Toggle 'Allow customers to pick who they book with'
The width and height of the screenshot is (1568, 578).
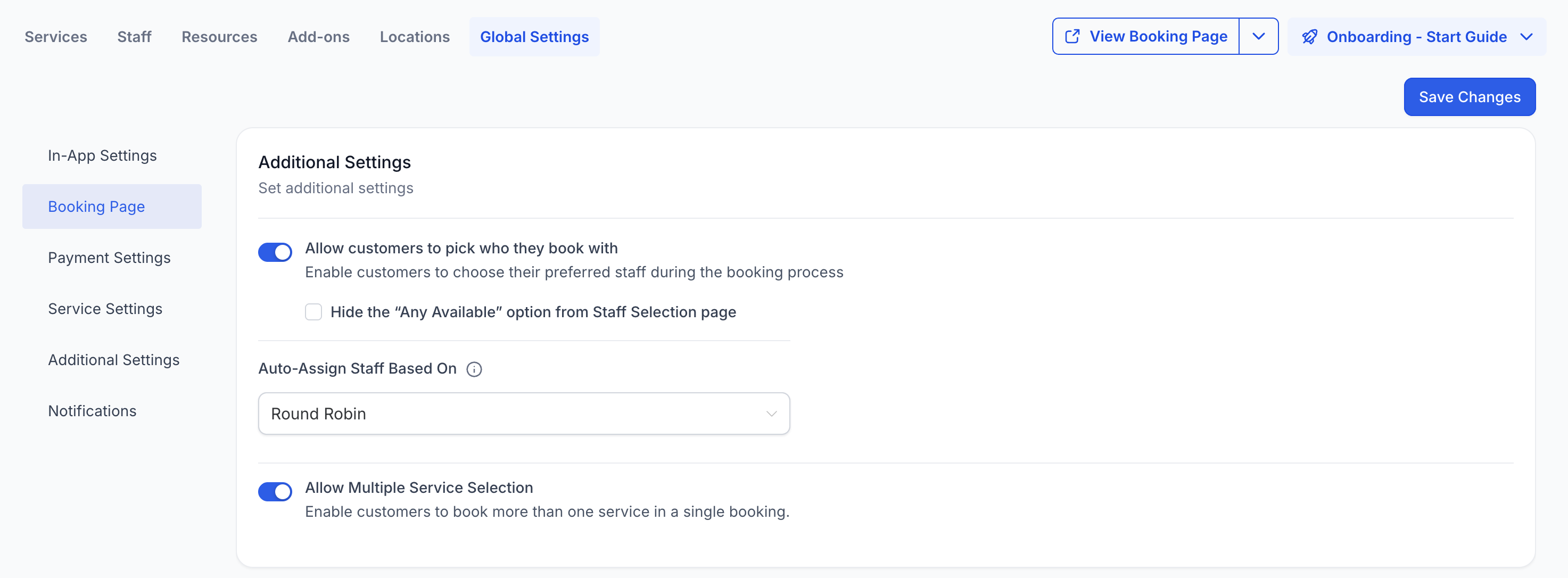275,252
